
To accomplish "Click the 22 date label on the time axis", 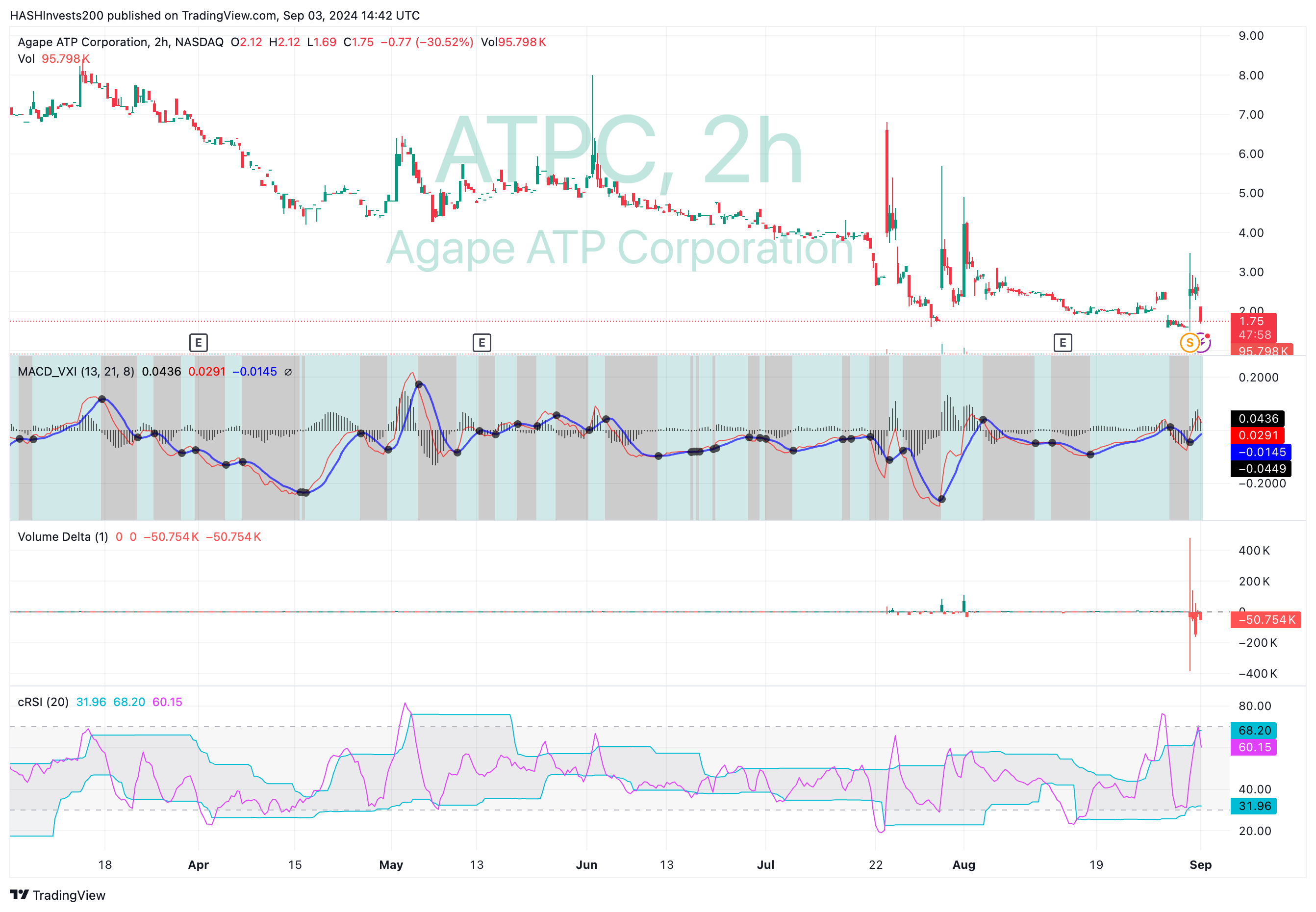I will pyautogui.click(x=875, y=865).
